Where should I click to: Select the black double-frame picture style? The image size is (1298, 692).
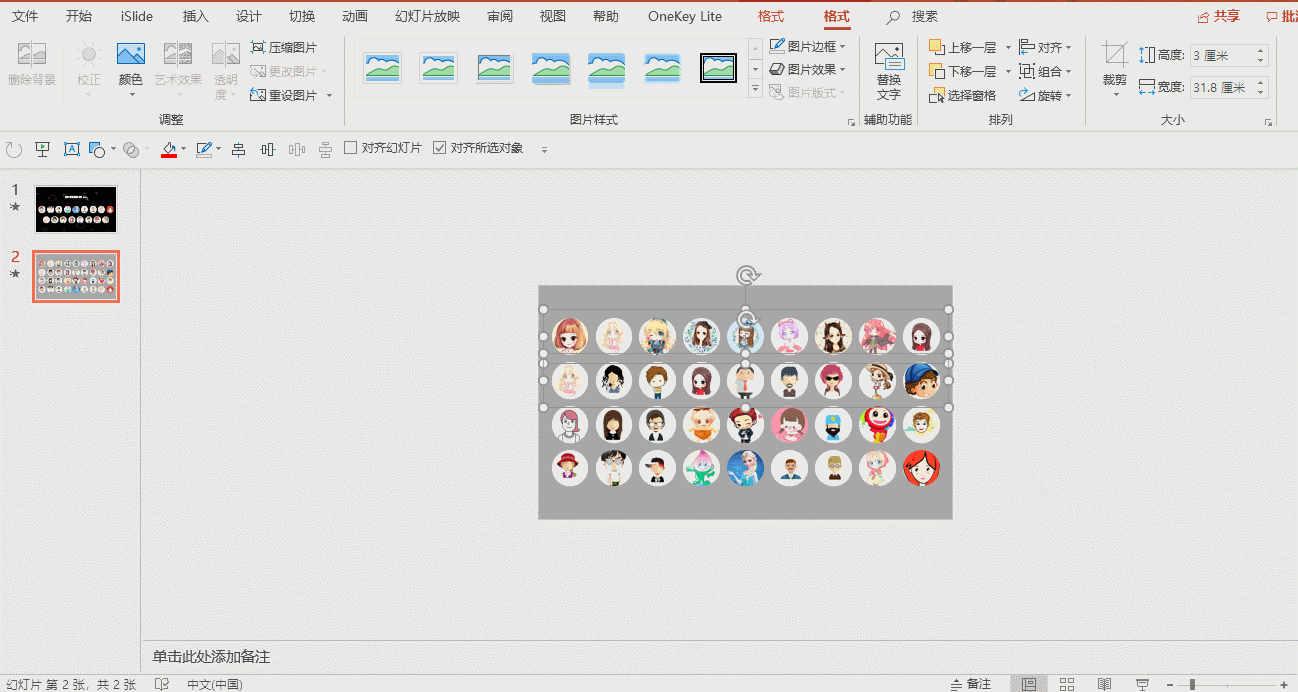(x=718, y=68)
